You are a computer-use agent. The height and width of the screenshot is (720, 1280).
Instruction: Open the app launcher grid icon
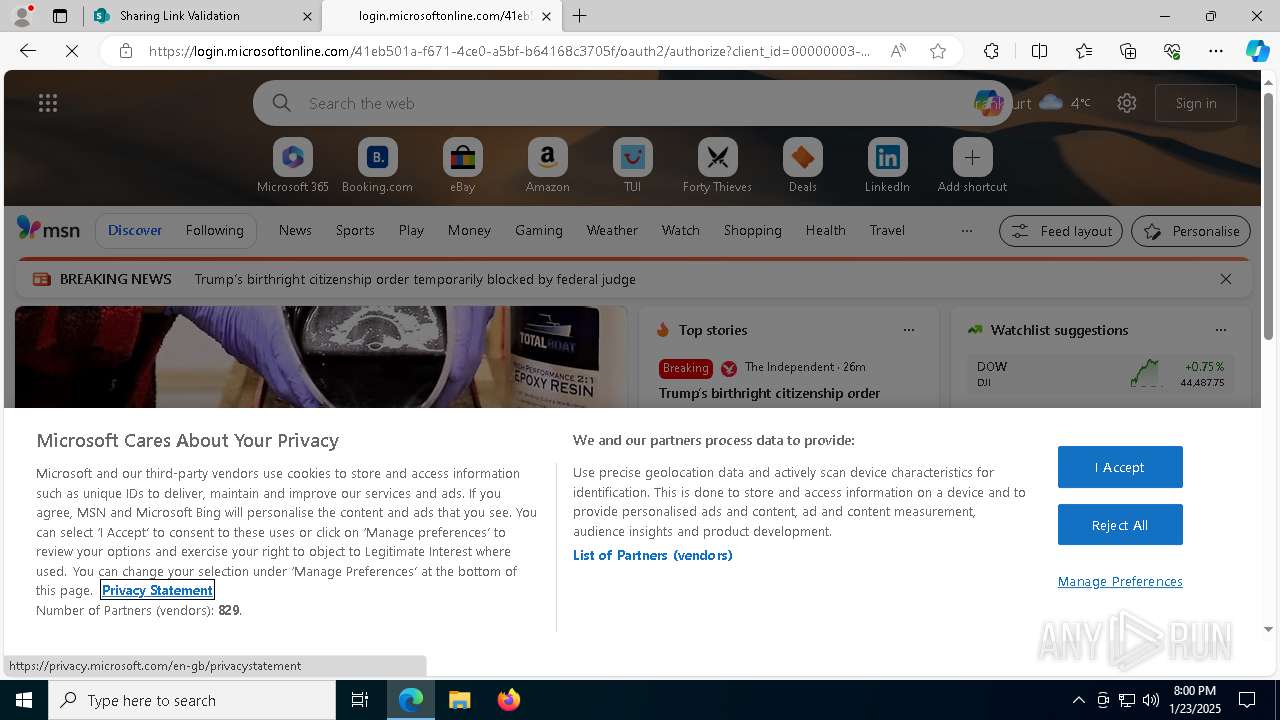point(48,103)
